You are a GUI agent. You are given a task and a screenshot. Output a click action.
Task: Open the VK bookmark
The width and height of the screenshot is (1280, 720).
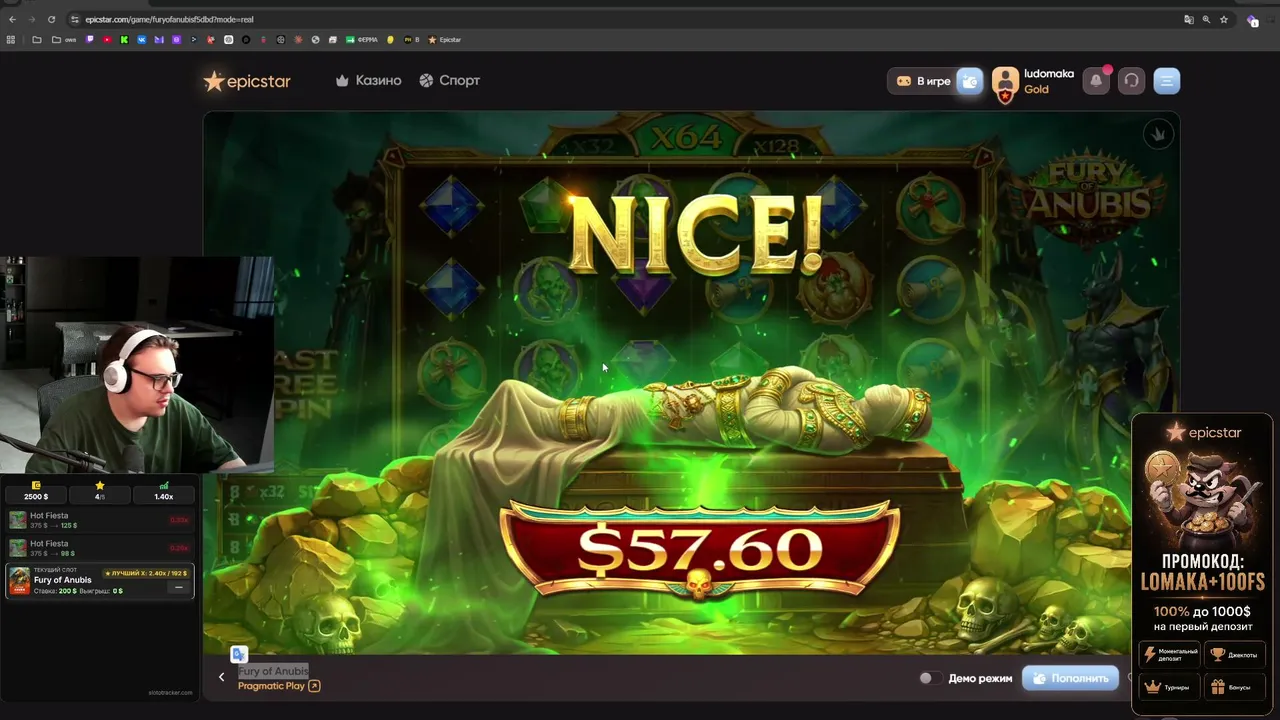click(141, 40)
